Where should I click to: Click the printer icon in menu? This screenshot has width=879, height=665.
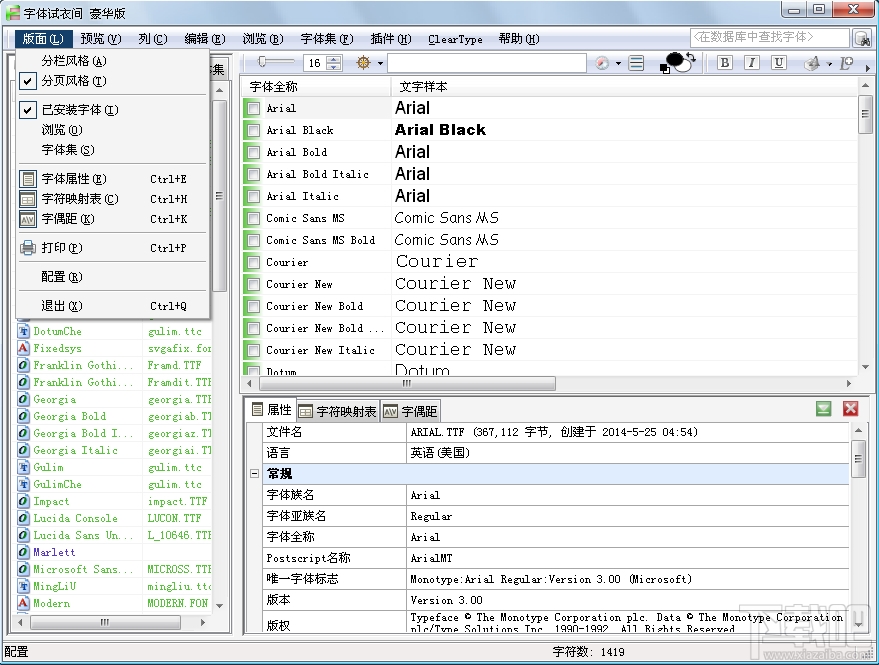27,248
